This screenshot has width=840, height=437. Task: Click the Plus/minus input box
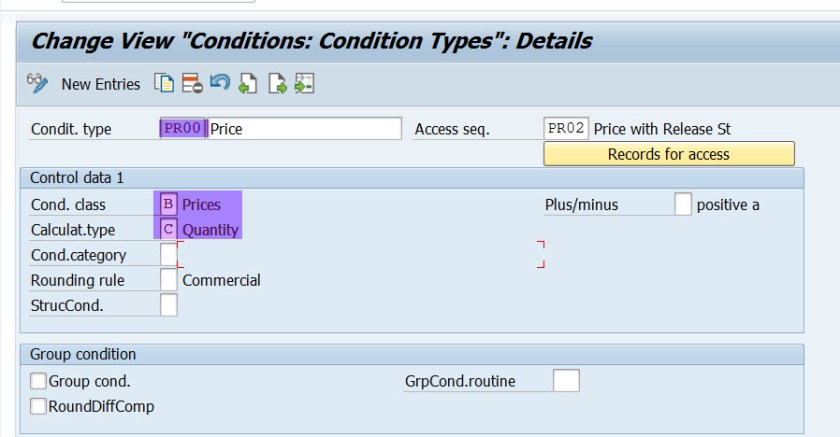click(682, 205)
